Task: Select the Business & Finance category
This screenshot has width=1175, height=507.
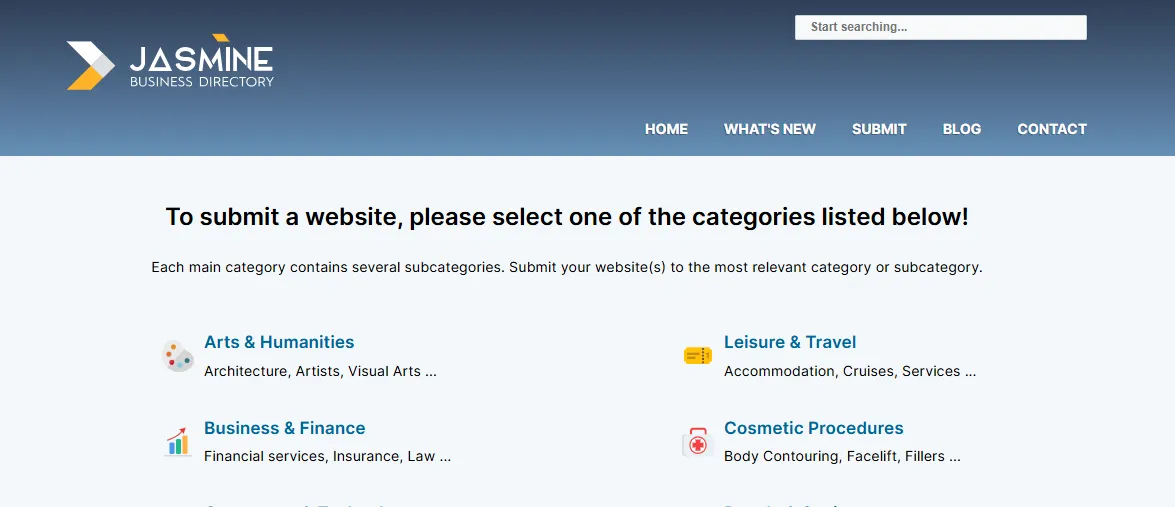Action: (284, 428)
